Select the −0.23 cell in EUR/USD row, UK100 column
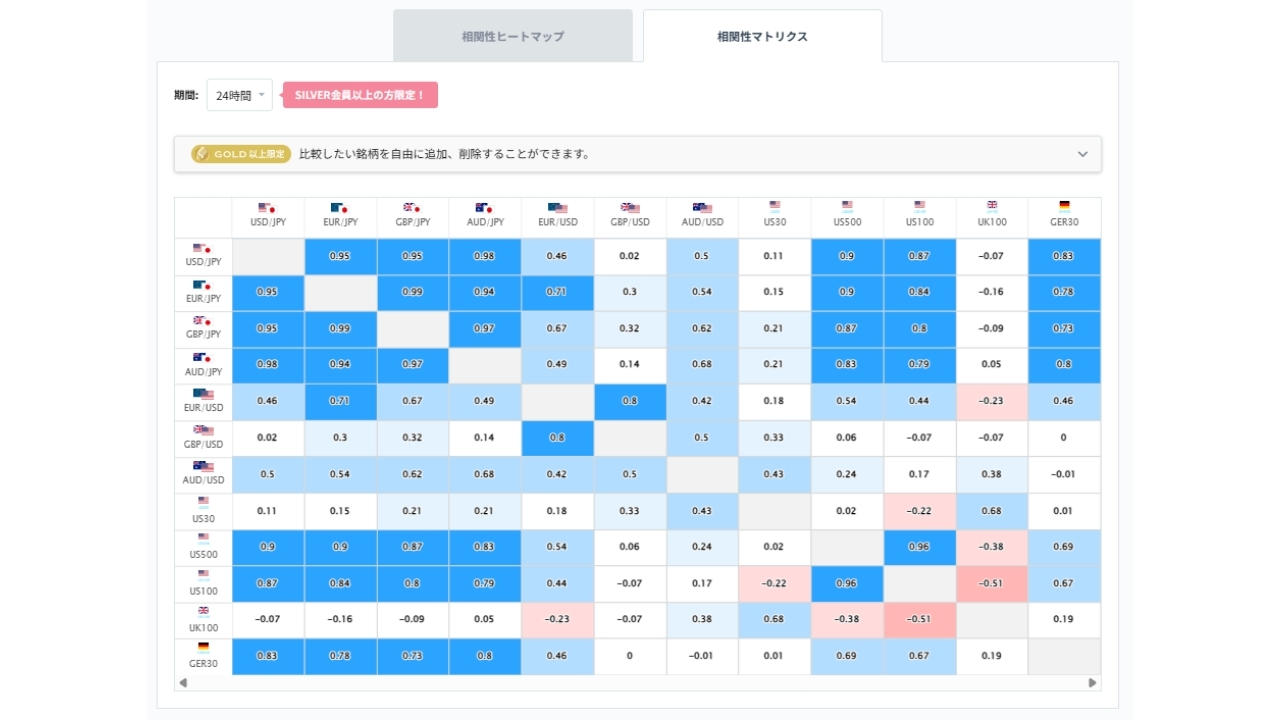Image resolution: width=1280 pixels, height=720 pixels. click(992, 401)
